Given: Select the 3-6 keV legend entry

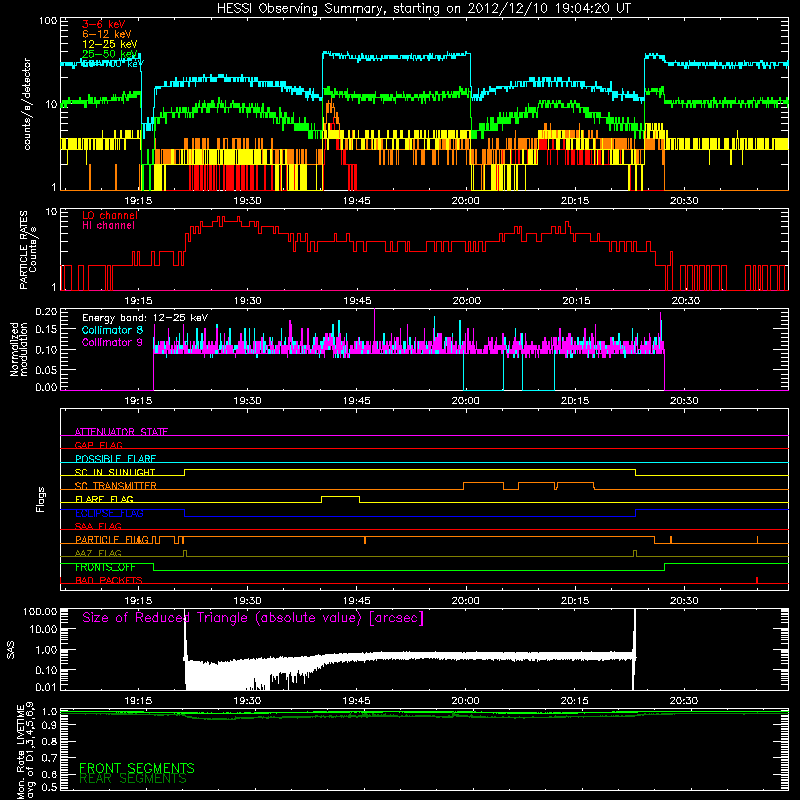Looking at the screenshot, I should click(104, 24).
